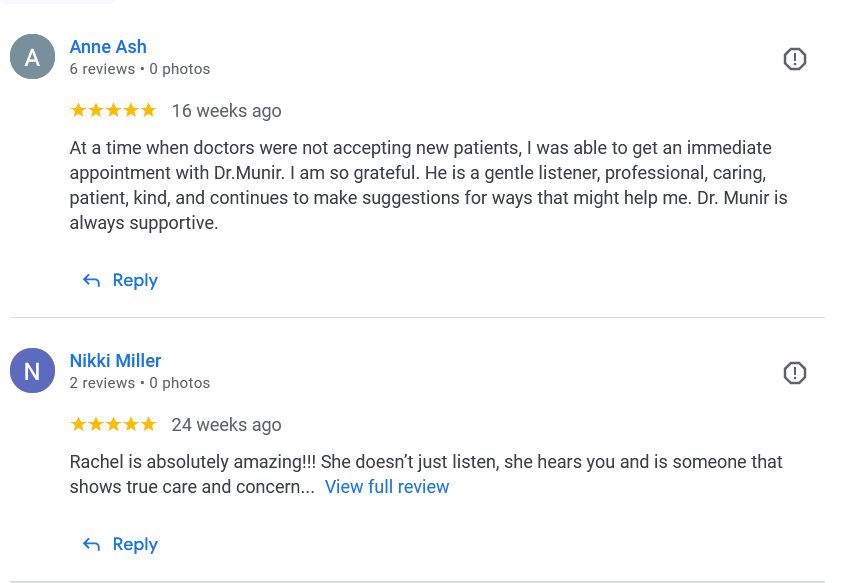This screenshot has height=583, width=845.
Task: Click the '24 weeks ago' timestamp
Action: point(226,425)
